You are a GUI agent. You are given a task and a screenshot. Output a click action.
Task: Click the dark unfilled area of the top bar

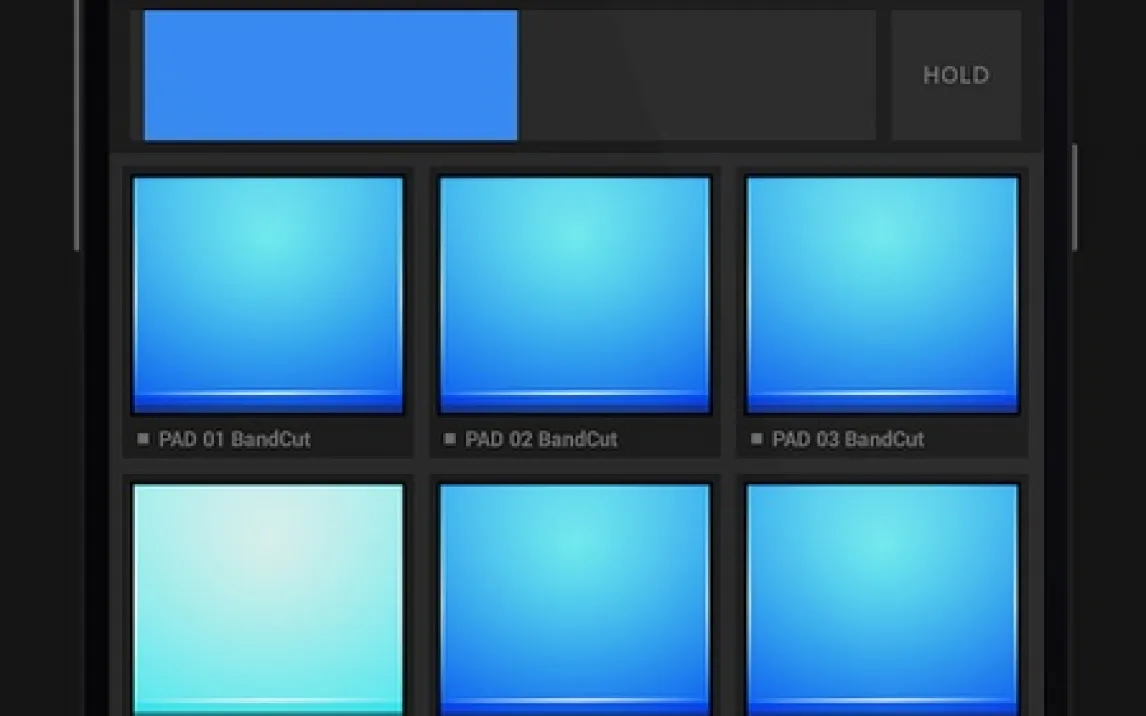[696, 76]
